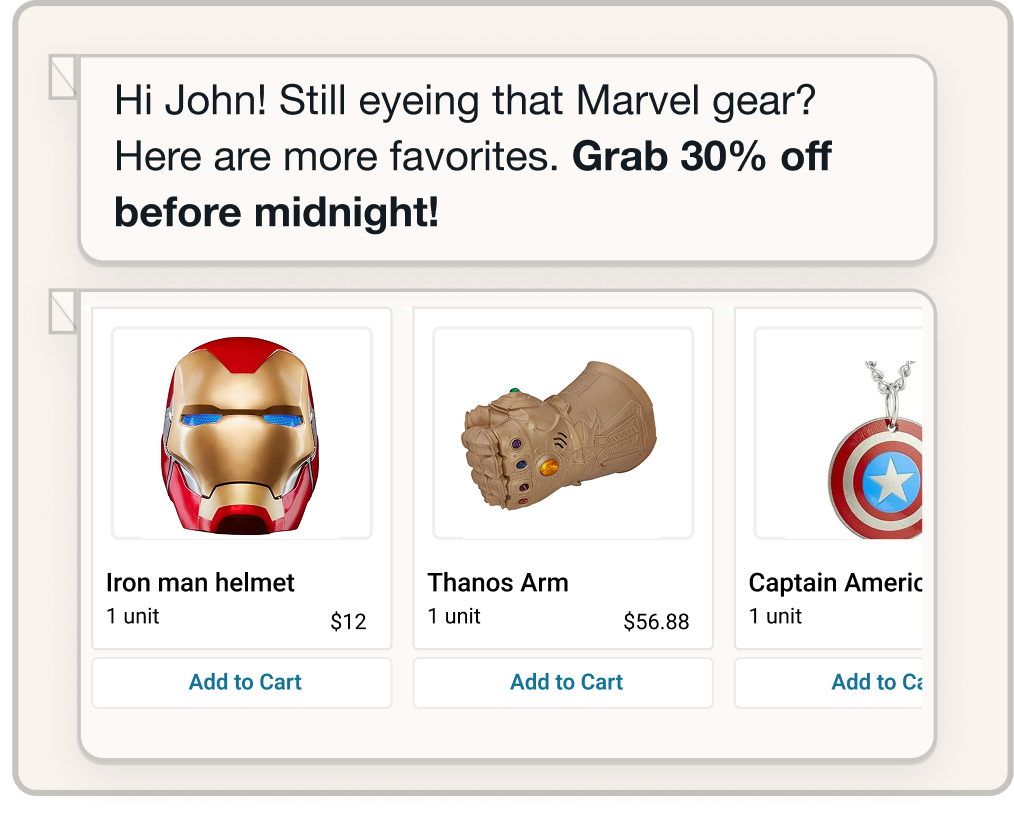Viewport: 1014px width, 825px height.
Task: Click the Captain America shield pendant image
Action: click(x=838, y=433)
